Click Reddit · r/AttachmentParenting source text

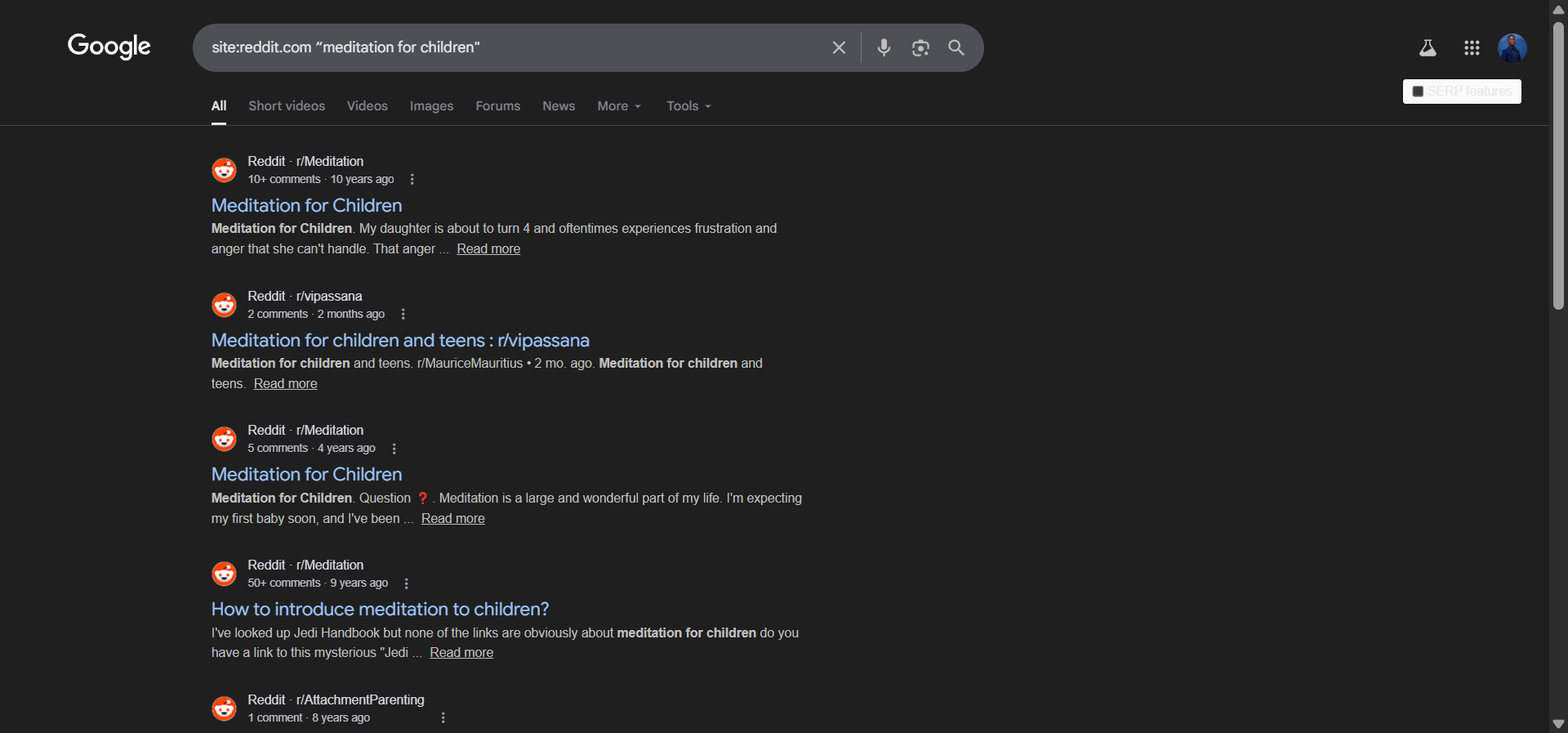(x=336, y=700)
